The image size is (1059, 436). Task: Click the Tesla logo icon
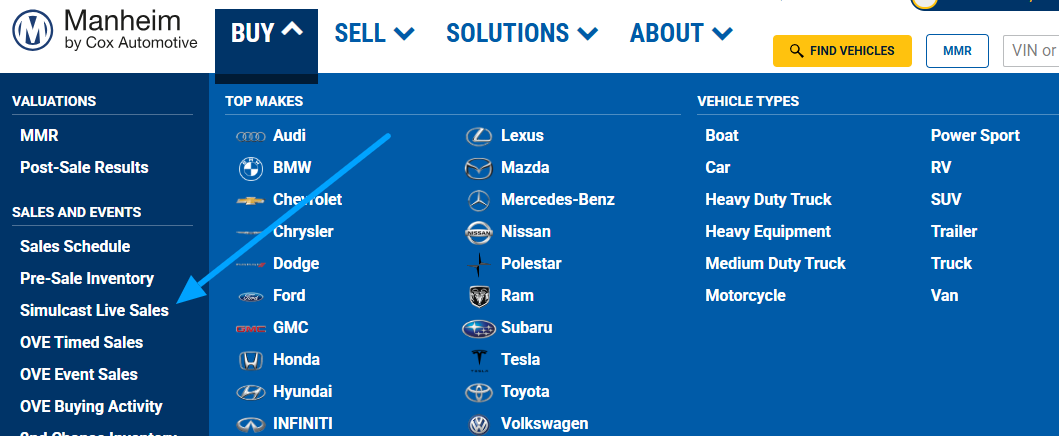tap(479, 360)
